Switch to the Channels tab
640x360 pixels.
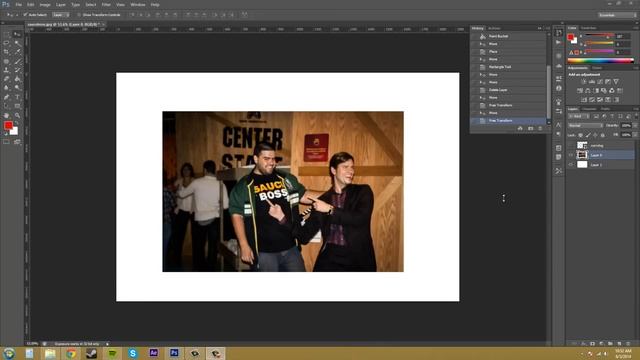click(x=589, y=109)
